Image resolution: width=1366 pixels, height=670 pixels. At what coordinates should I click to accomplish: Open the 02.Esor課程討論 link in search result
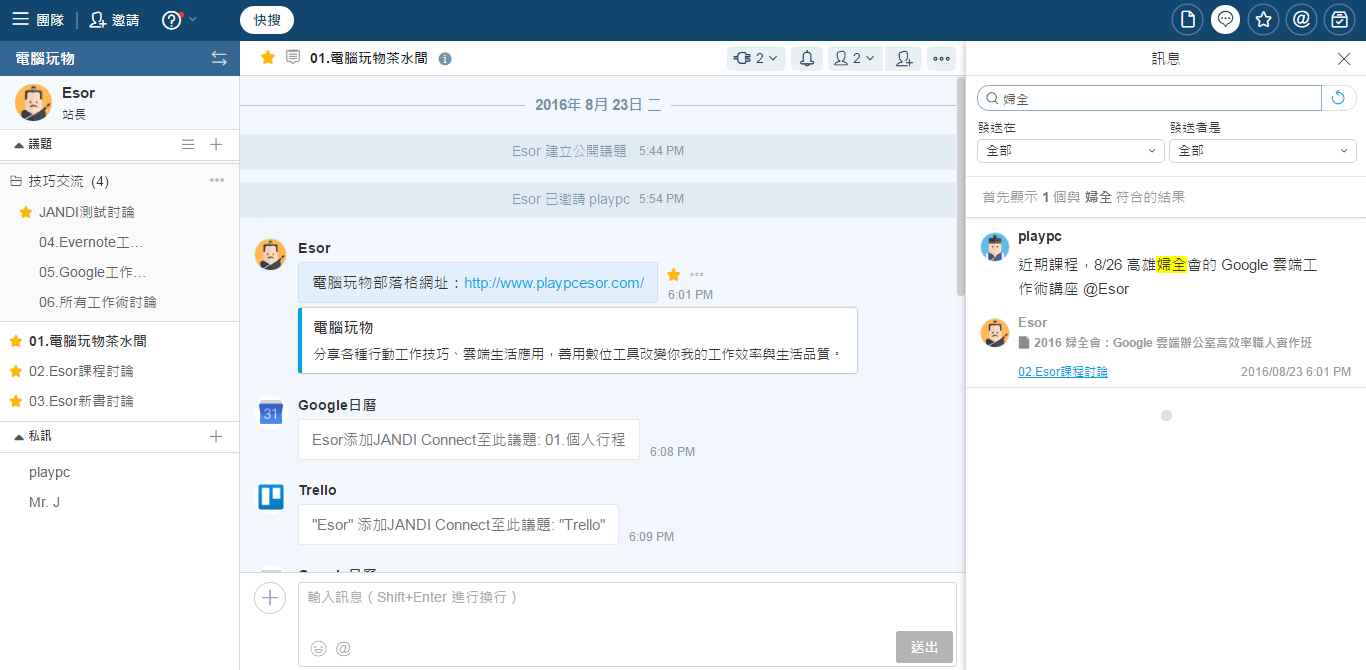[1063, 372]
